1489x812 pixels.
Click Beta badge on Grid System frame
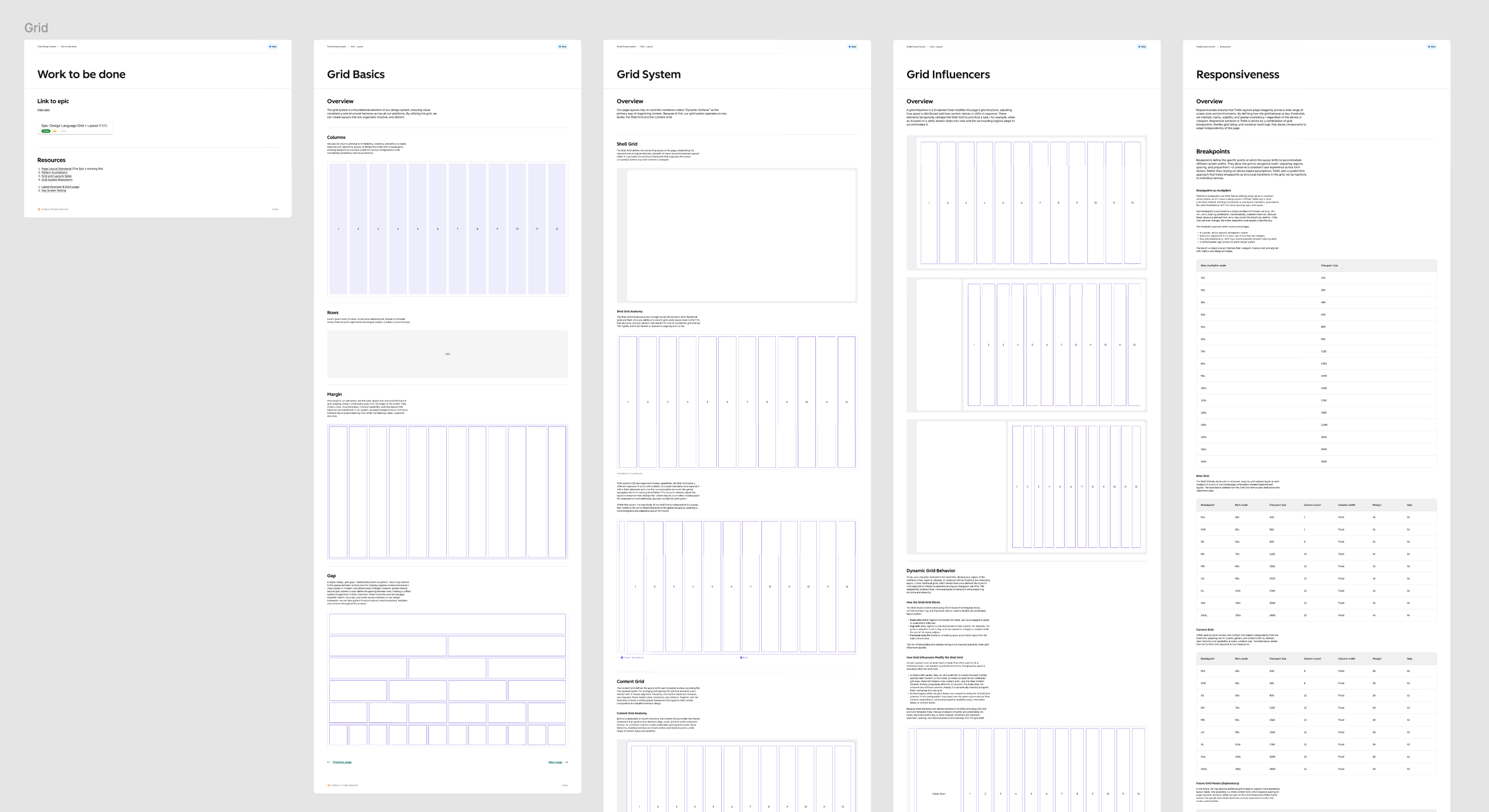pyautogui.click(x=852, y=46)
